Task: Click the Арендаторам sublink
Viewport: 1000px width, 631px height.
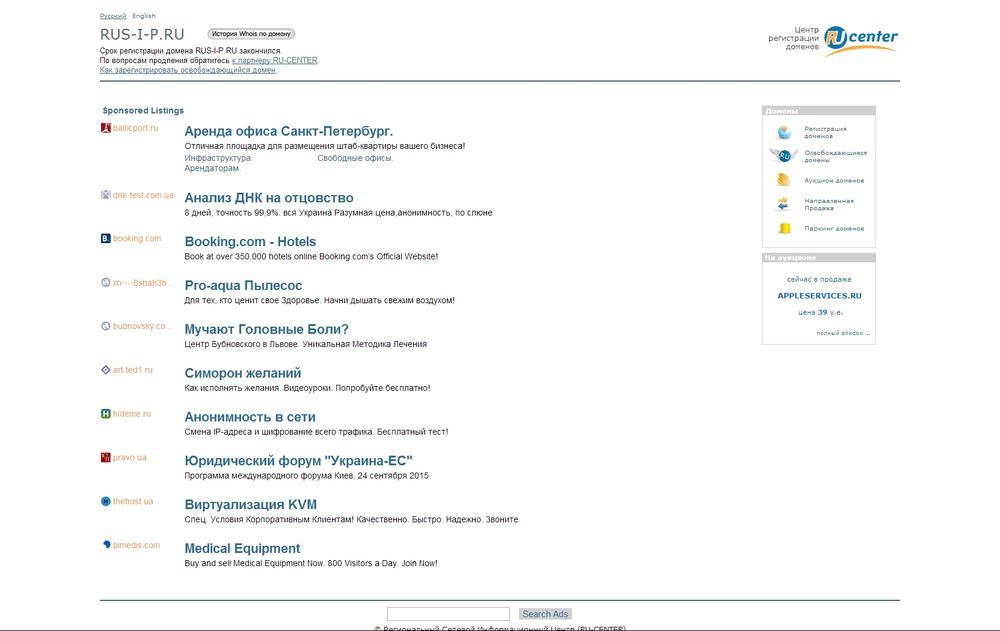Action: (x=212, y=168)
